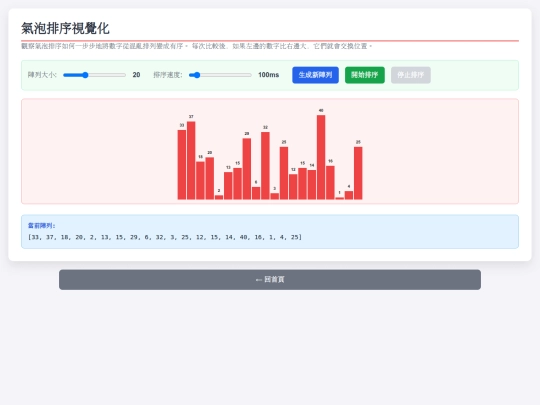This screenshot has height=405, width=540.
Task: Adjust the 陣列大小 slider
Action: pyautogui.click(x=94, y=75)
